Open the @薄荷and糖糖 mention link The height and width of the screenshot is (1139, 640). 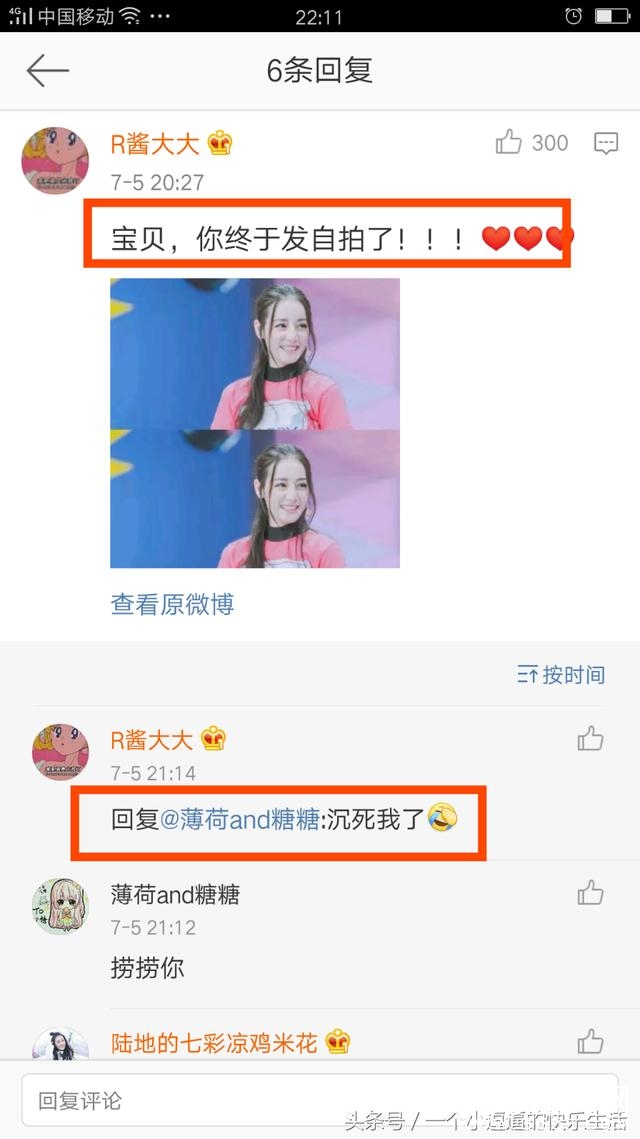click(239, 820)
